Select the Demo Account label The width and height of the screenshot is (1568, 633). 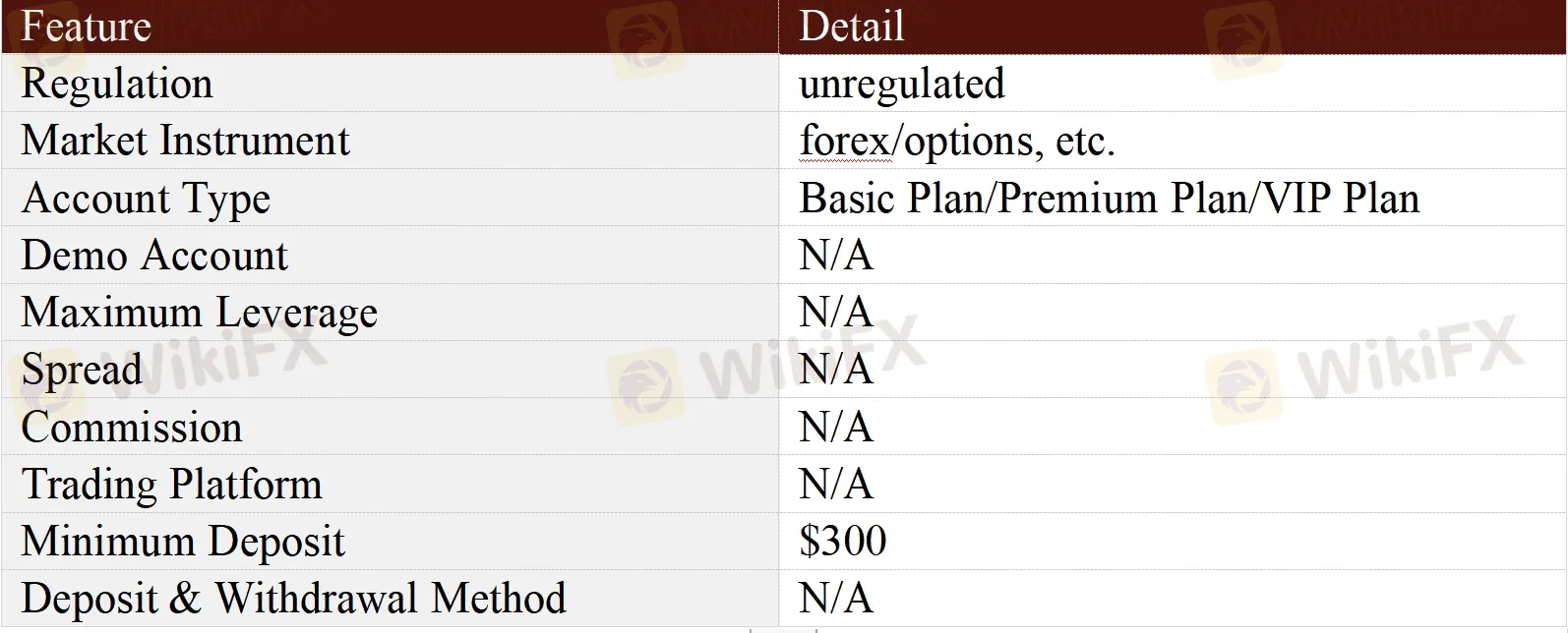click(x=154, y=256)
